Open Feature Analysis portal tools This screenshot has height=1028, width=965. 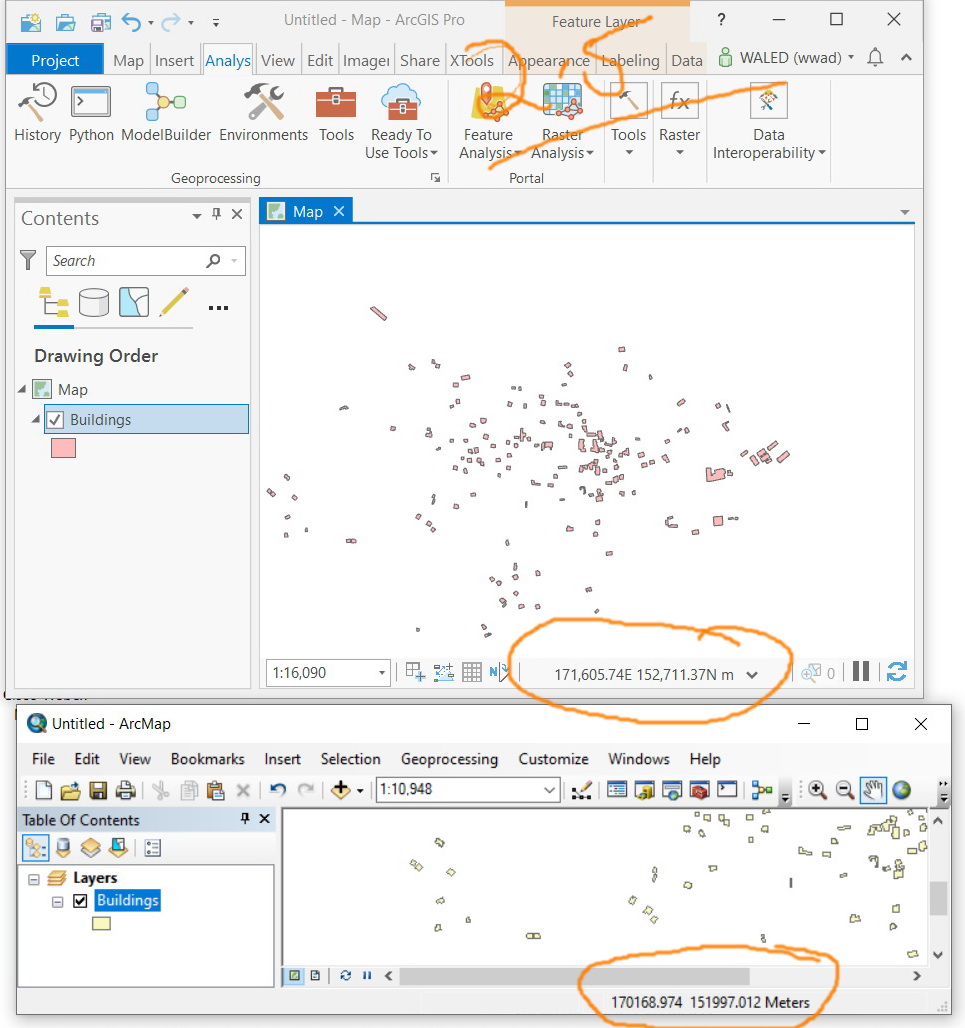(x=489, y=121)
